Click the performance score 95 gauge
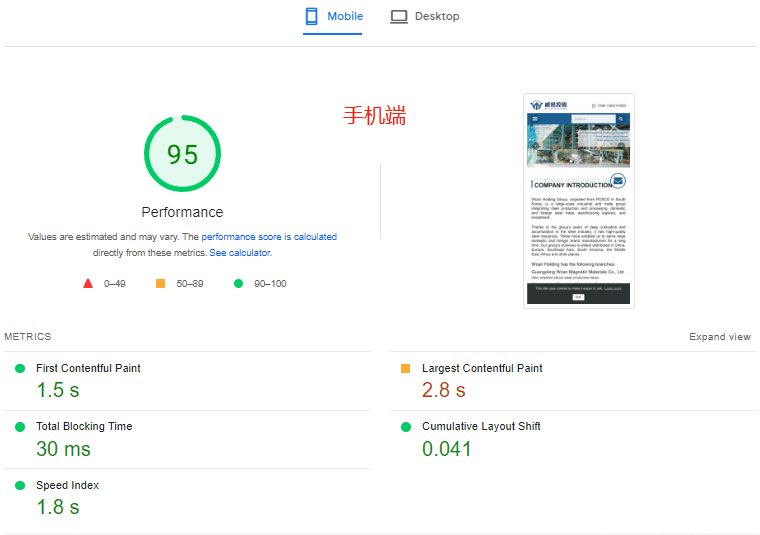Viewport: 760px width, 535px height. tap(182, 155)
